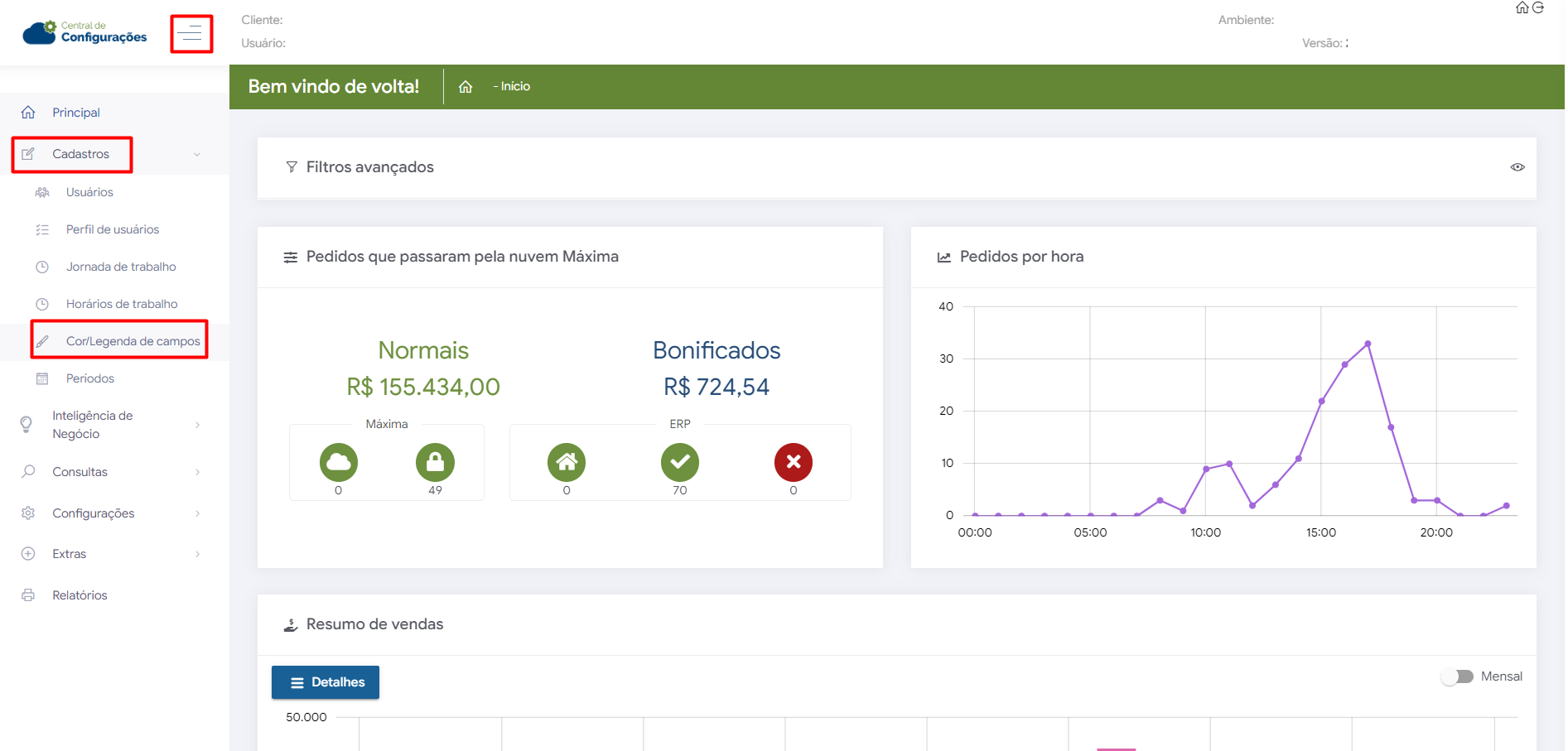The height and width of the screenshot is (751, 1568).
Task: Toggle the advanced filters eye icon
Action: 1517,167
